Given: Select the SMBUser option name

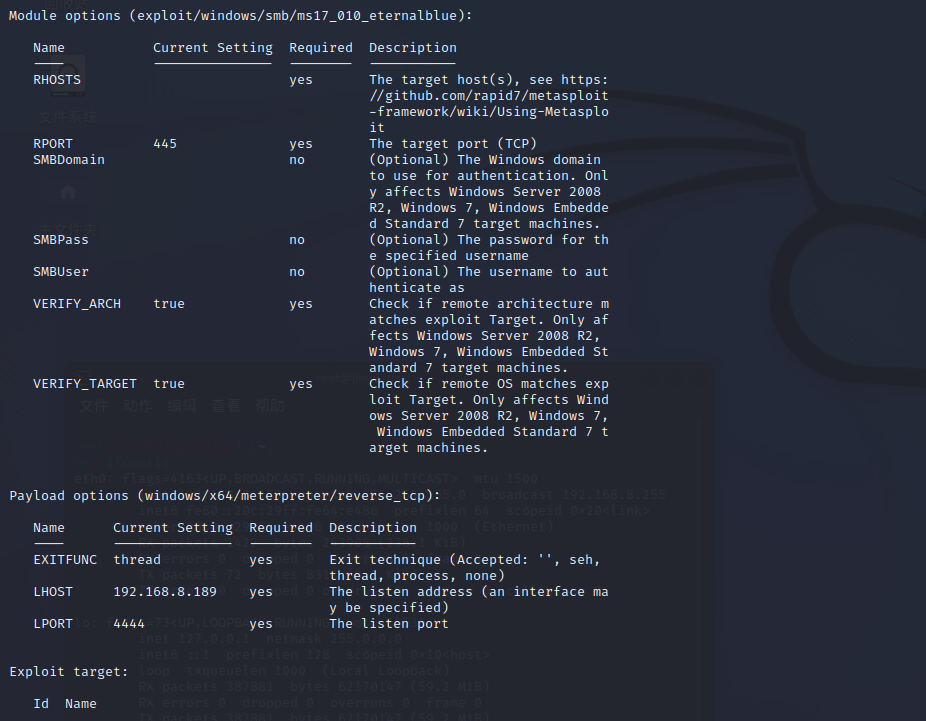Looking at the screenshot, I should (x=61, y=272).
